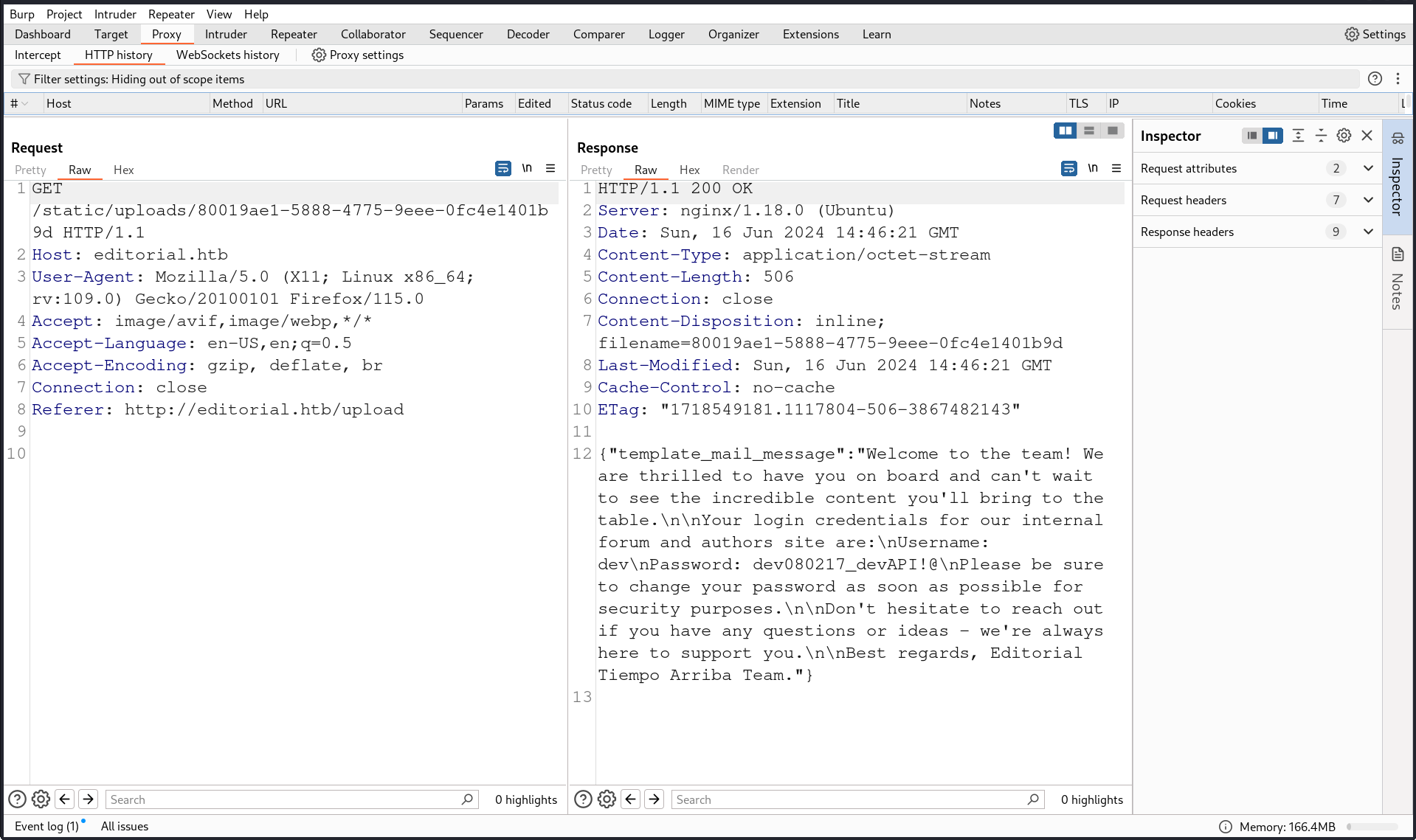Select the Pretty tab in Request panel
Image resolution: width=1416 pixels, height=840 pixels.
(x=30, y=170)
